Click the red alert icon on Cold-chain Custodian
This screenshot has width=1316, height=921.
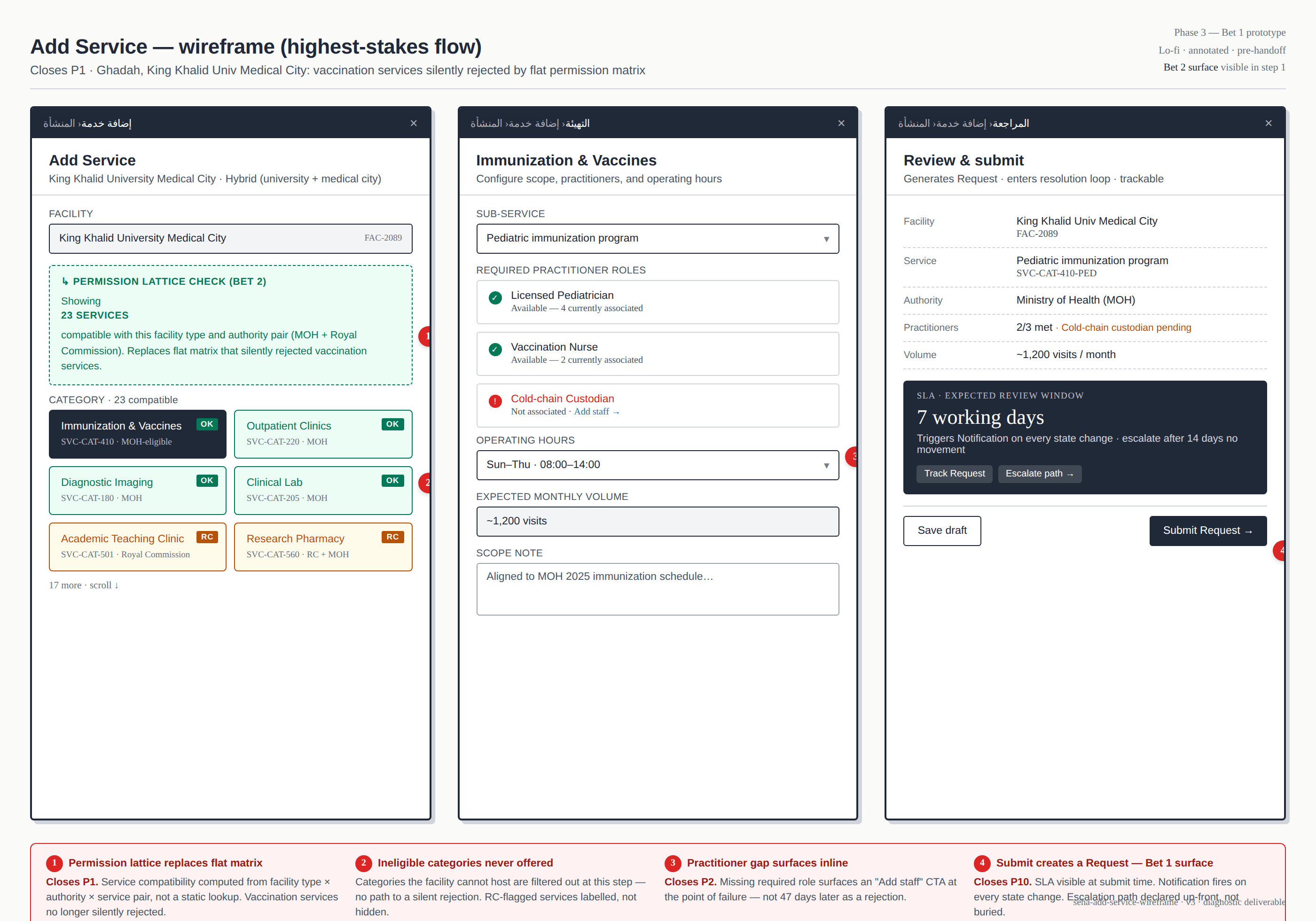point(494,402)
